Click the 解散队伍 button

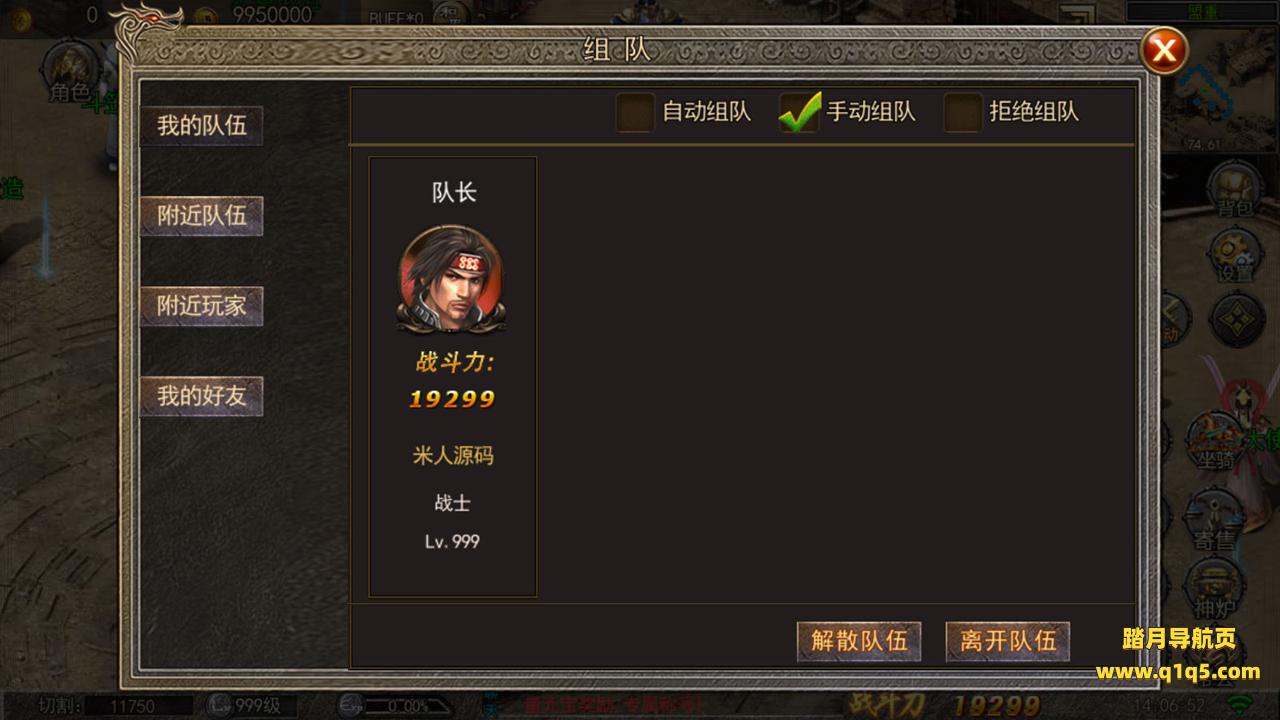tap(859, 641)
